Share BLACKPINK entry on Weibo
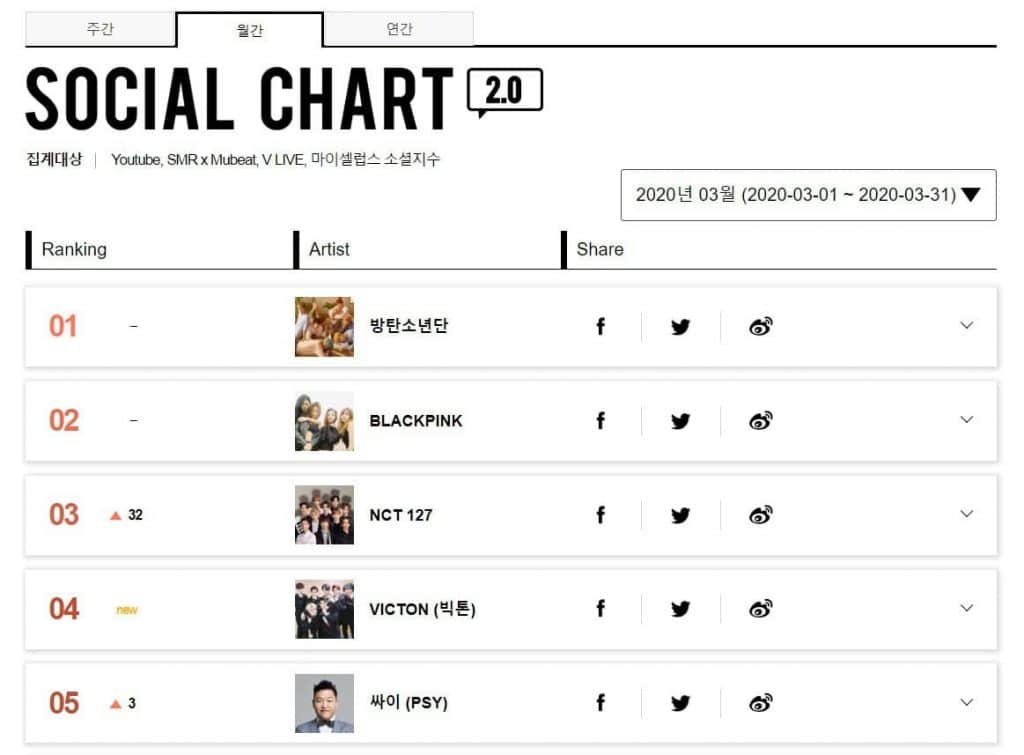The width and height of the screenshot is (1024, 755). pyautogui.click(x=761, y=421)
